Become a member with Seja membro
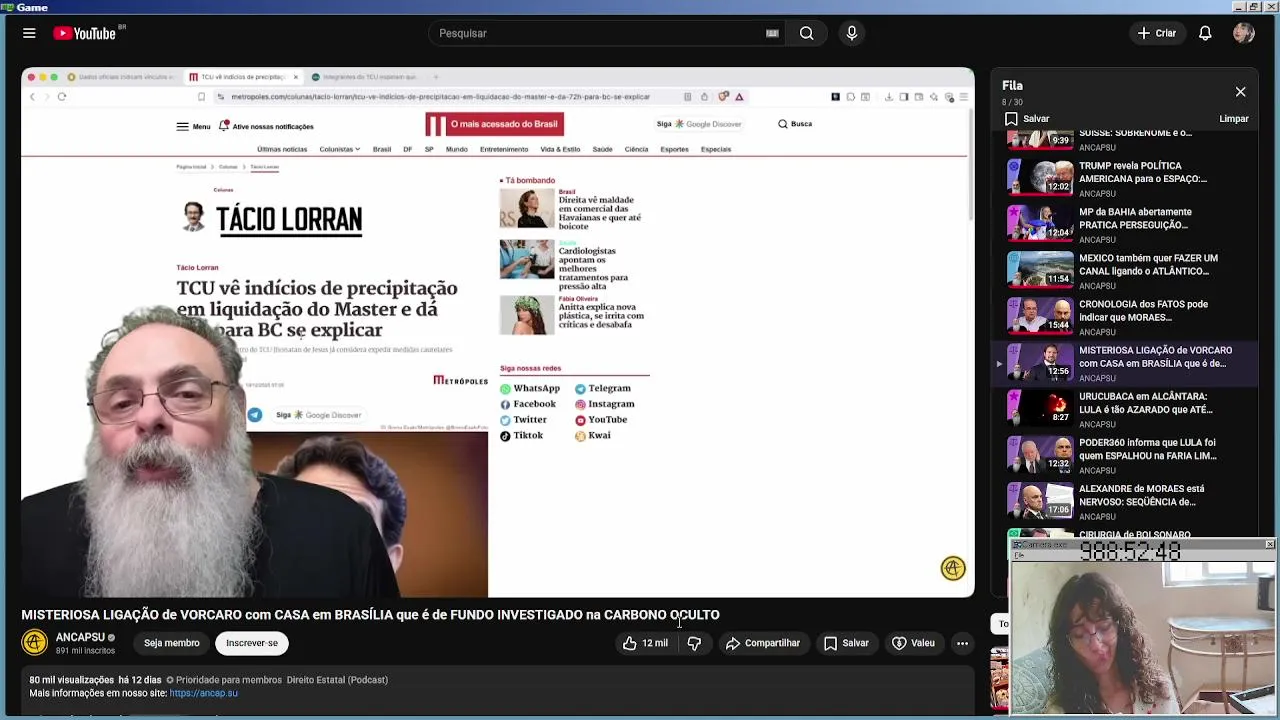 coord(171,643)
